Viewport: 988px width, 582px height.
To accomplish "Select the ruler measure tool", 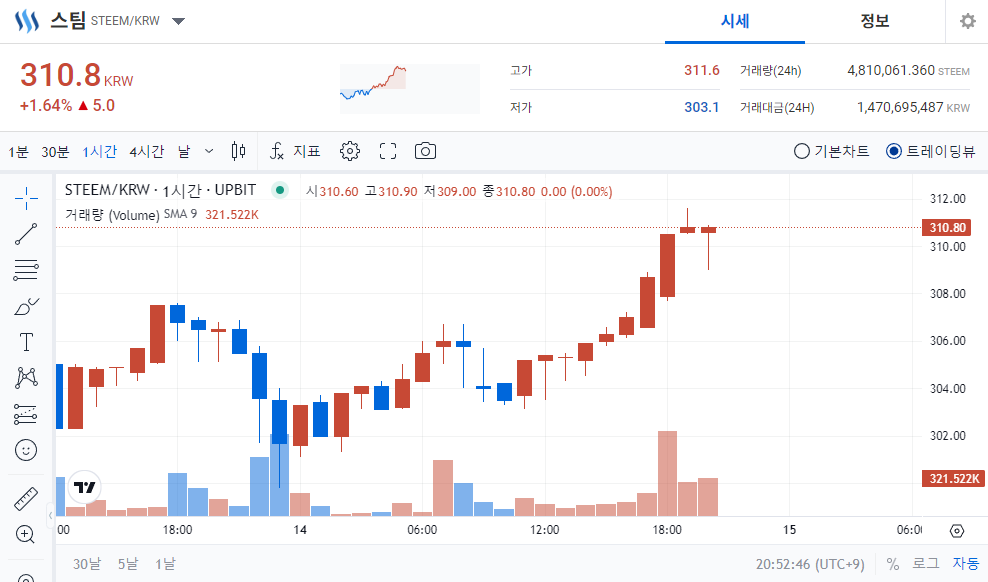I will click(x=26, y=499).
